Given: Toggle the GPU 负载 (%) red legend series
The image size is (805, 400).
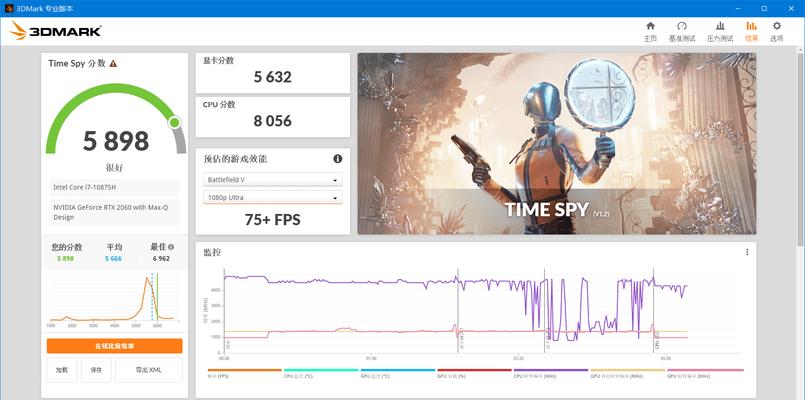Looking at the screenshot, I should coord(474,373).
